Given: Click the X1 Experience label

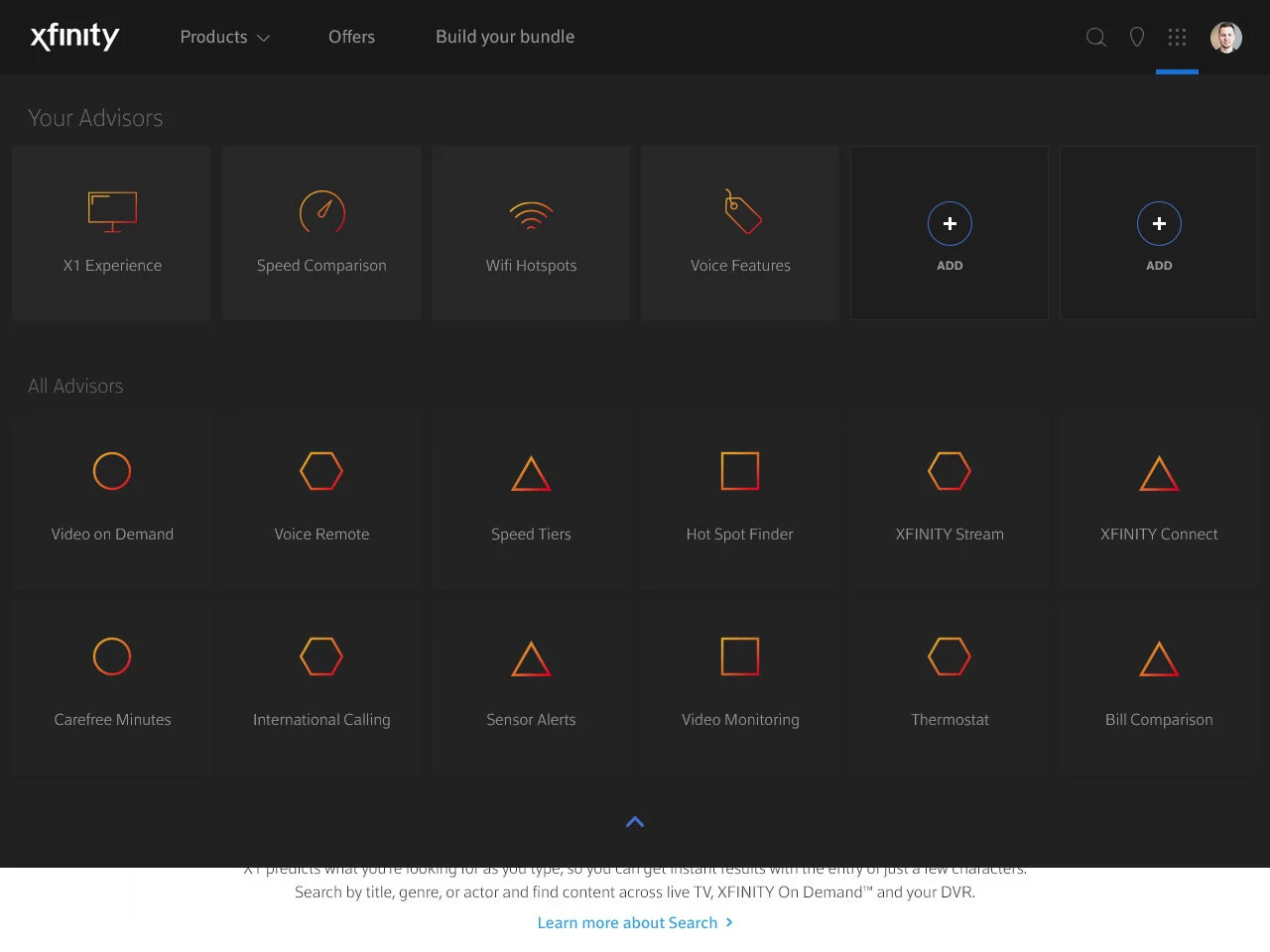Looking at the screenshot, I should (x=112, y=266).
